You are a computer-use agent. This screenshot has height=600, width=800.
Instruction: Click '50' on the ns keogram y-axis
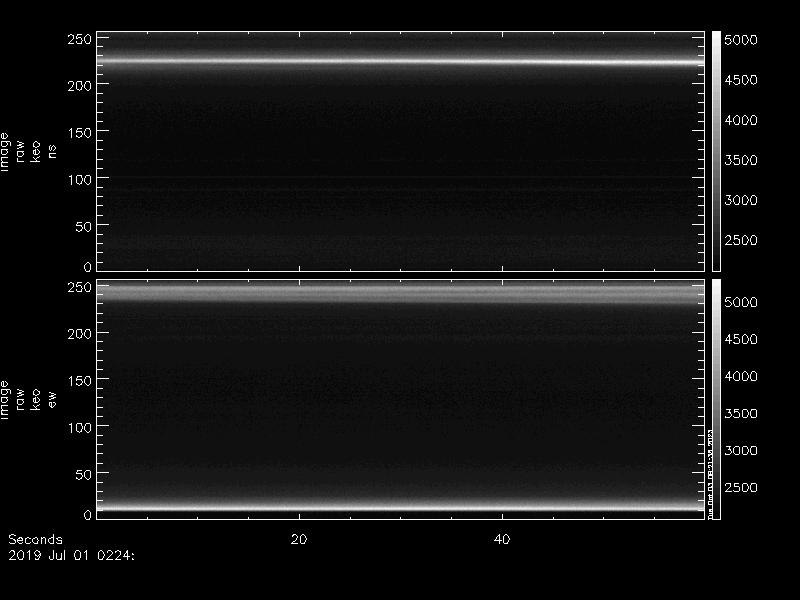pos(84,227)
